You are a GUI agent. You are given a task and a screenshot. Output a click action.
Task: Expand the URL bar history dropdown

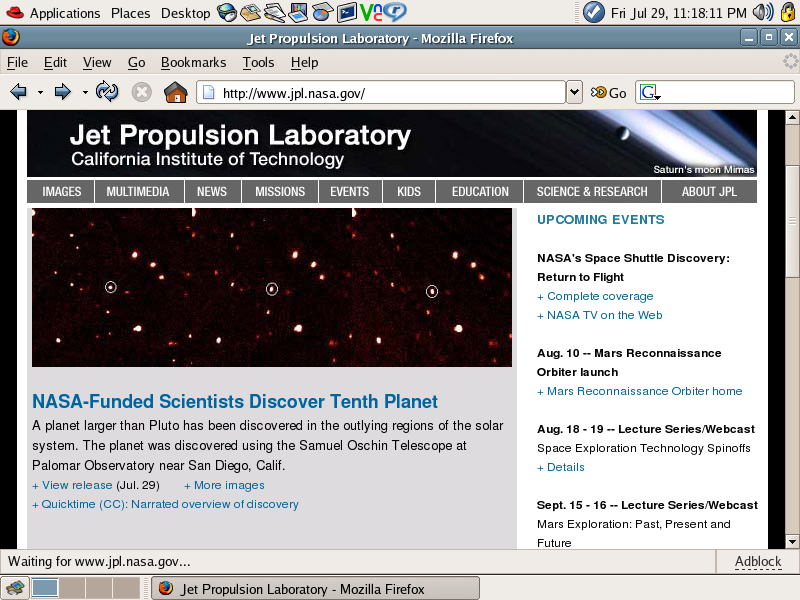(574, 92)
